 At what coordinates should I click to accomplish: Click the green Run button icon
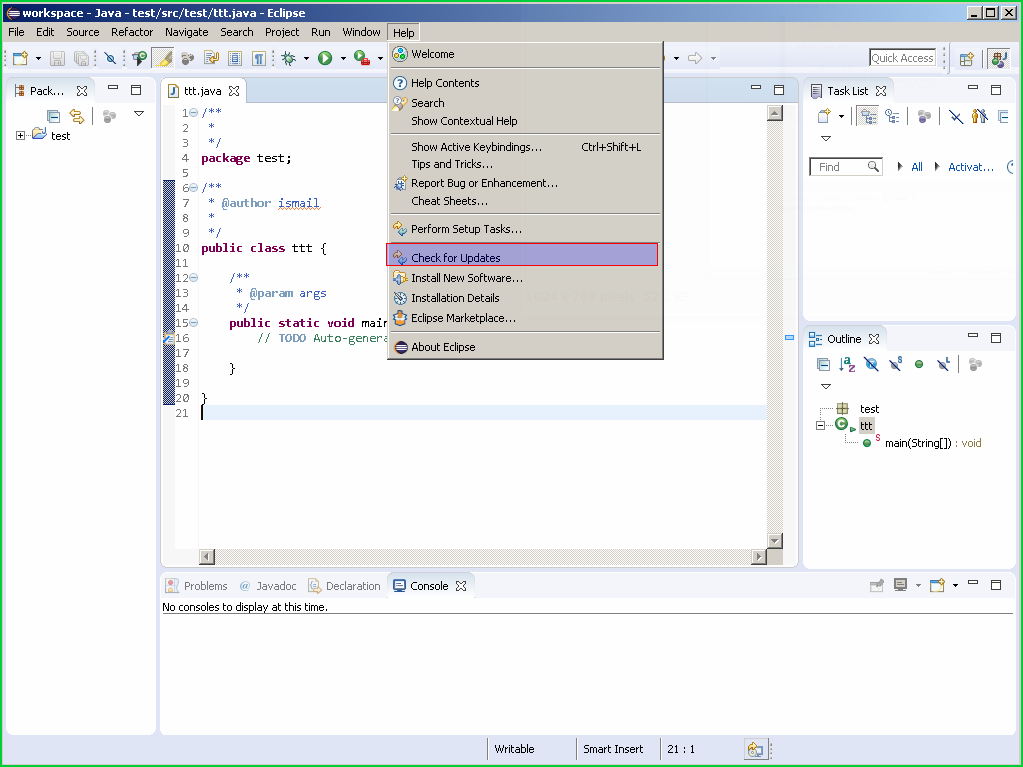click(x=325, y=58)
